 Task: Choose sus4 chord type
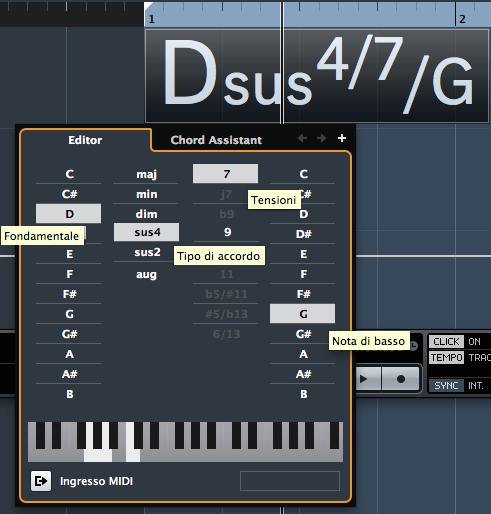(x=147, y=232)
